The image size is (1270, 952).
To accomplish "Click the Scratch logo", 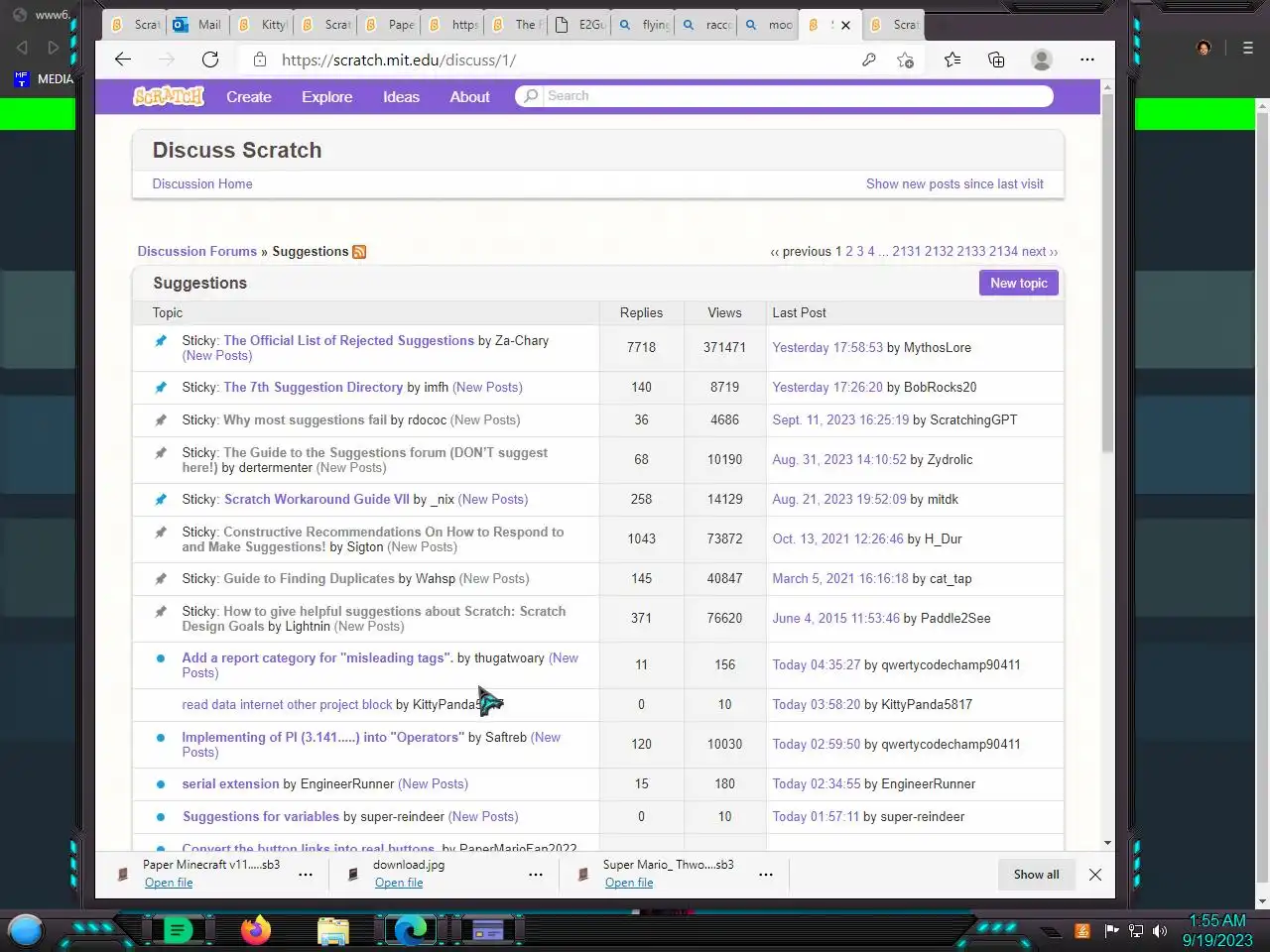I will 169,96.
